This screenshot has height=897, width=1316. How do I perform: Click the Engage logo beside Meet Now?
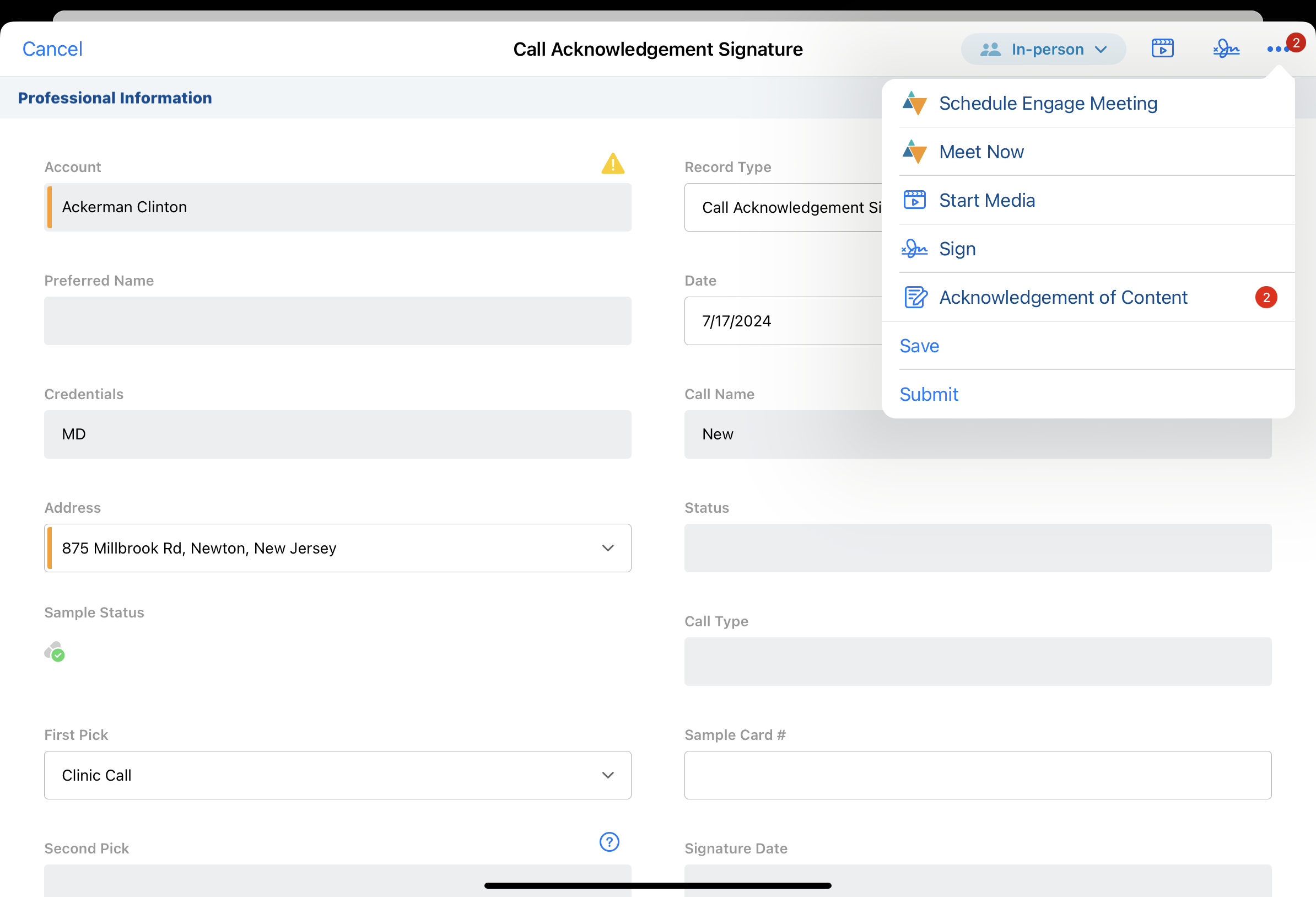(x=914, y=152)
